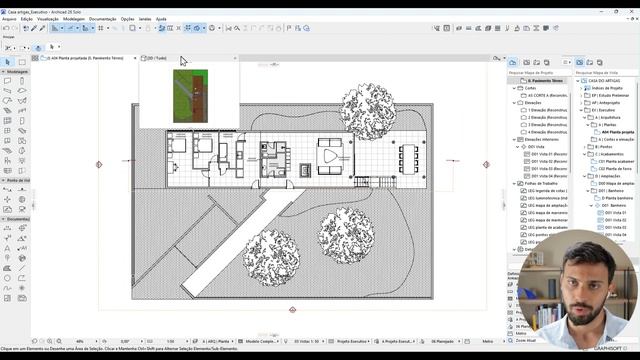Collapse the Ponto de Vista toolbox section
The height and width of the screenshot is (360, 640).
click(x=3, y=180)
